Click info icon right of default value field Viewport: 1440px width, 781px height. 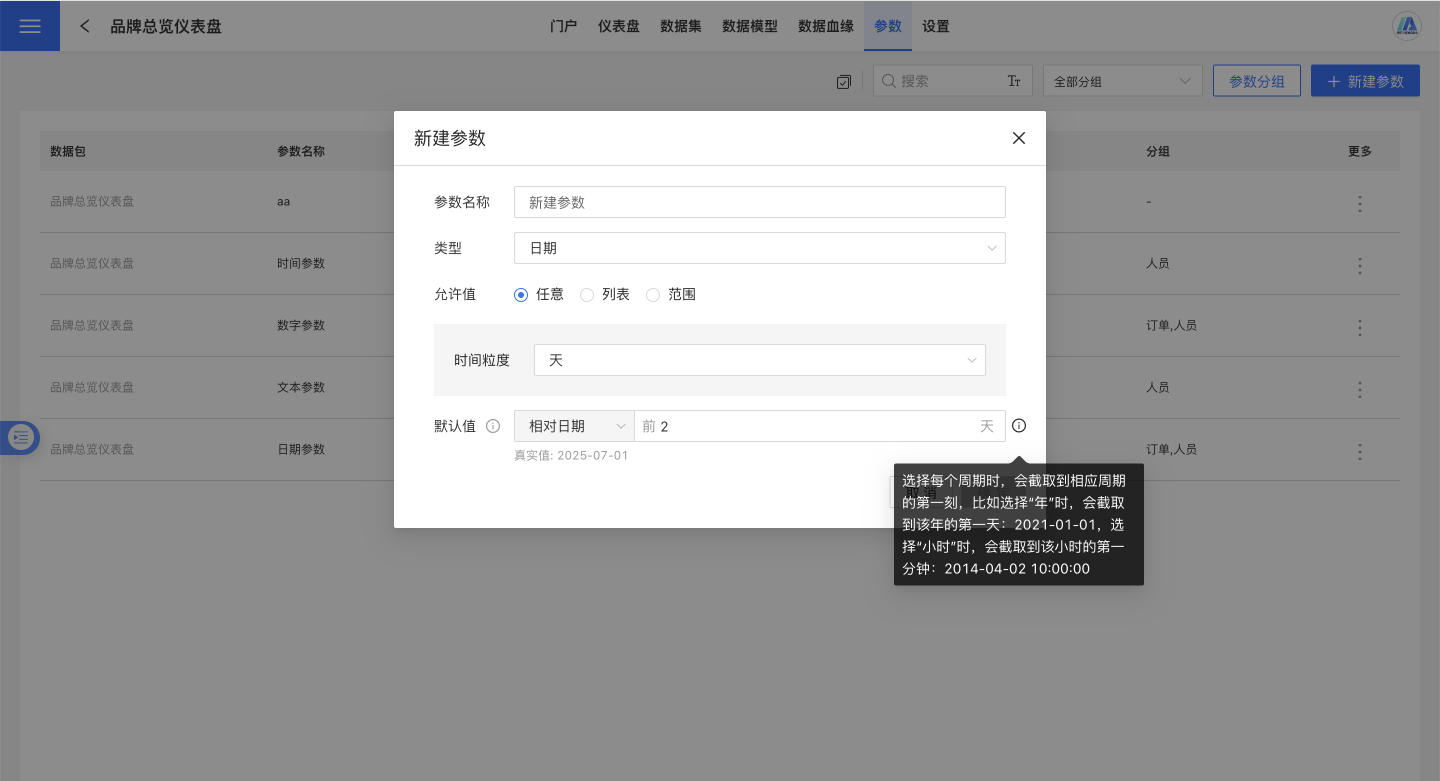[1019, 426]
